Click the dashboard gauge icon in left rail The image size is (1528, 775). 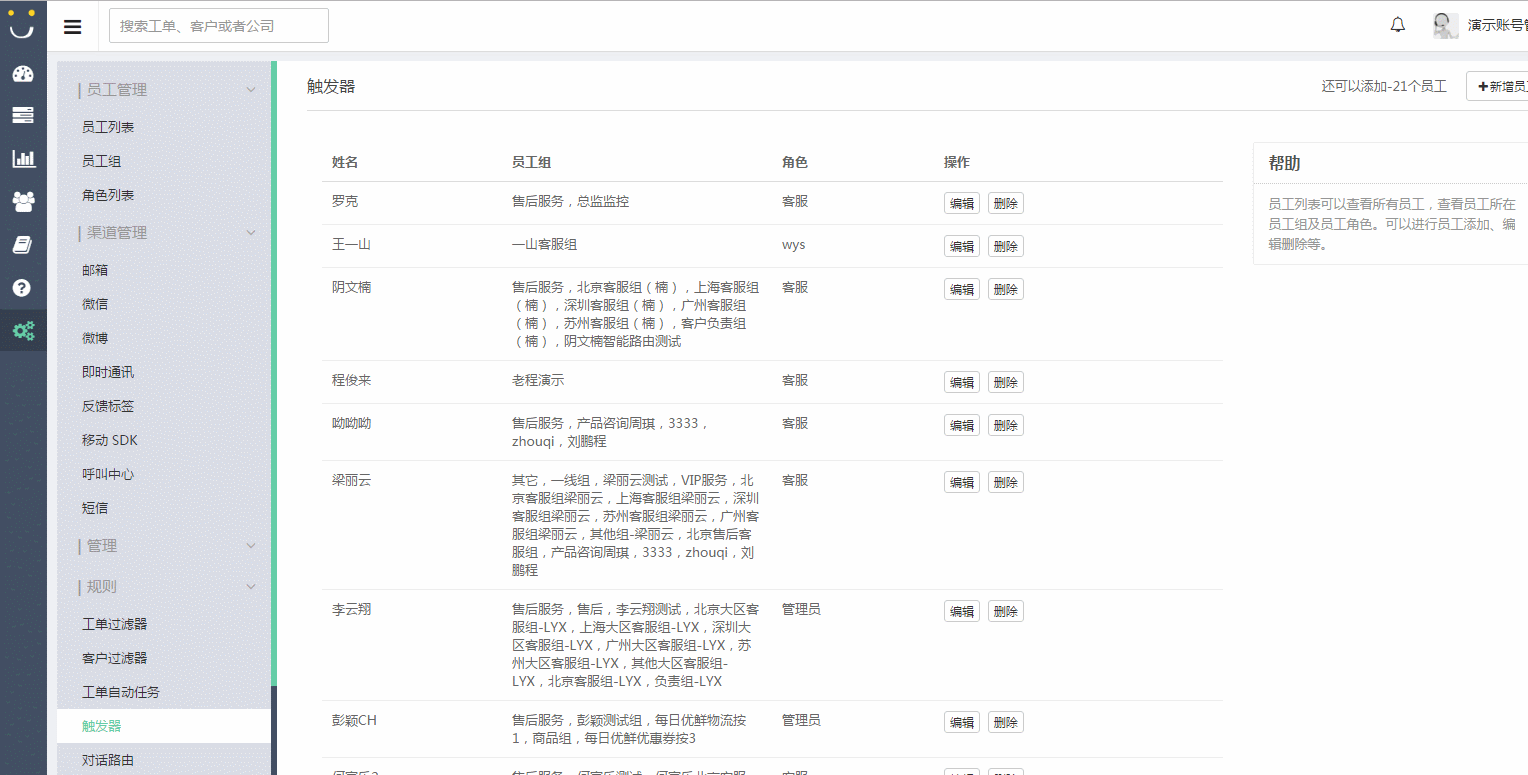tap(23, 74)
